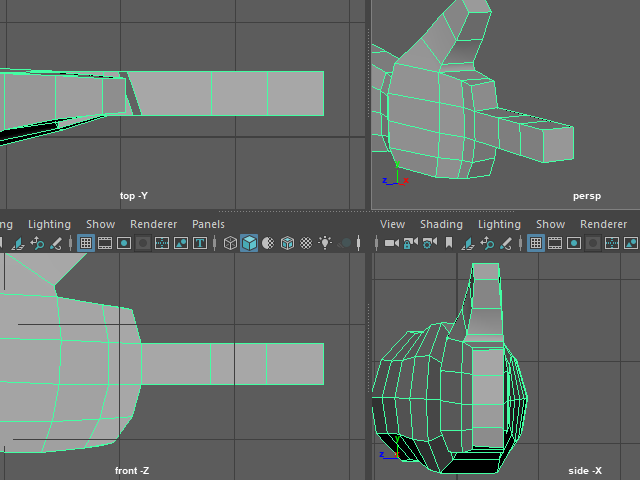
Task: Toggle safe title in front panel toolbar
Action: point(200,243)
